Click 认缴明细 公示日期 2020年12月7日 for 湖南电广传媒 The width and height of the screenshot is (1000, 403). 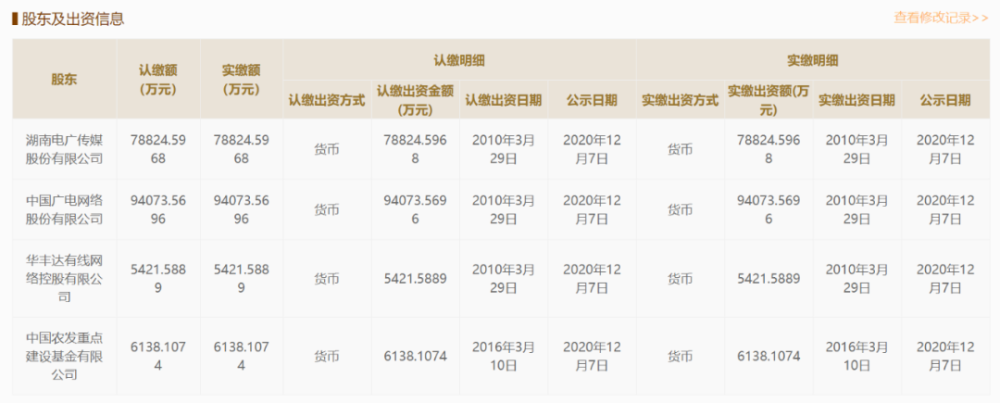pyautogui.click(x=592, y=149)
